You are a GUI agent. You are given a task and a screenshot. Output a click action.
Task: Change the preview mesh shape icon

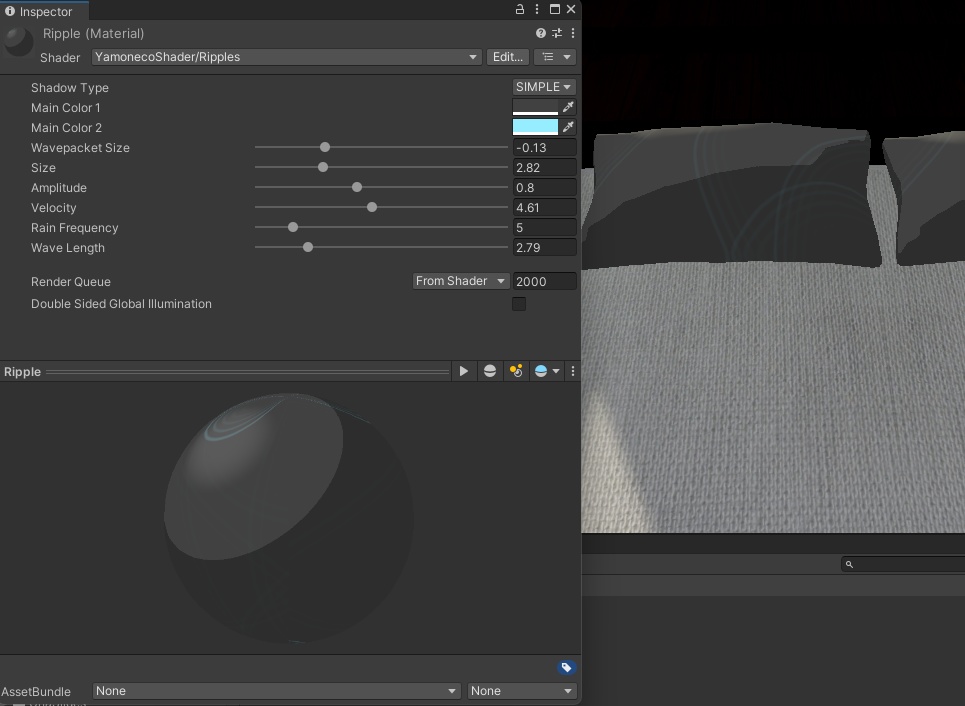tap(490, 371)
